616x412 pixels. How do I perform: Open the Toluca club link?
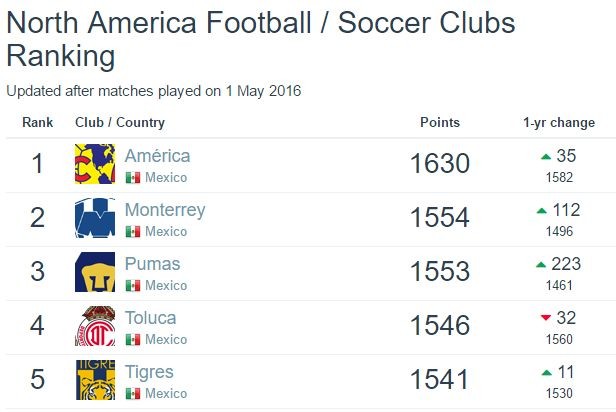[x=150, y=318]
